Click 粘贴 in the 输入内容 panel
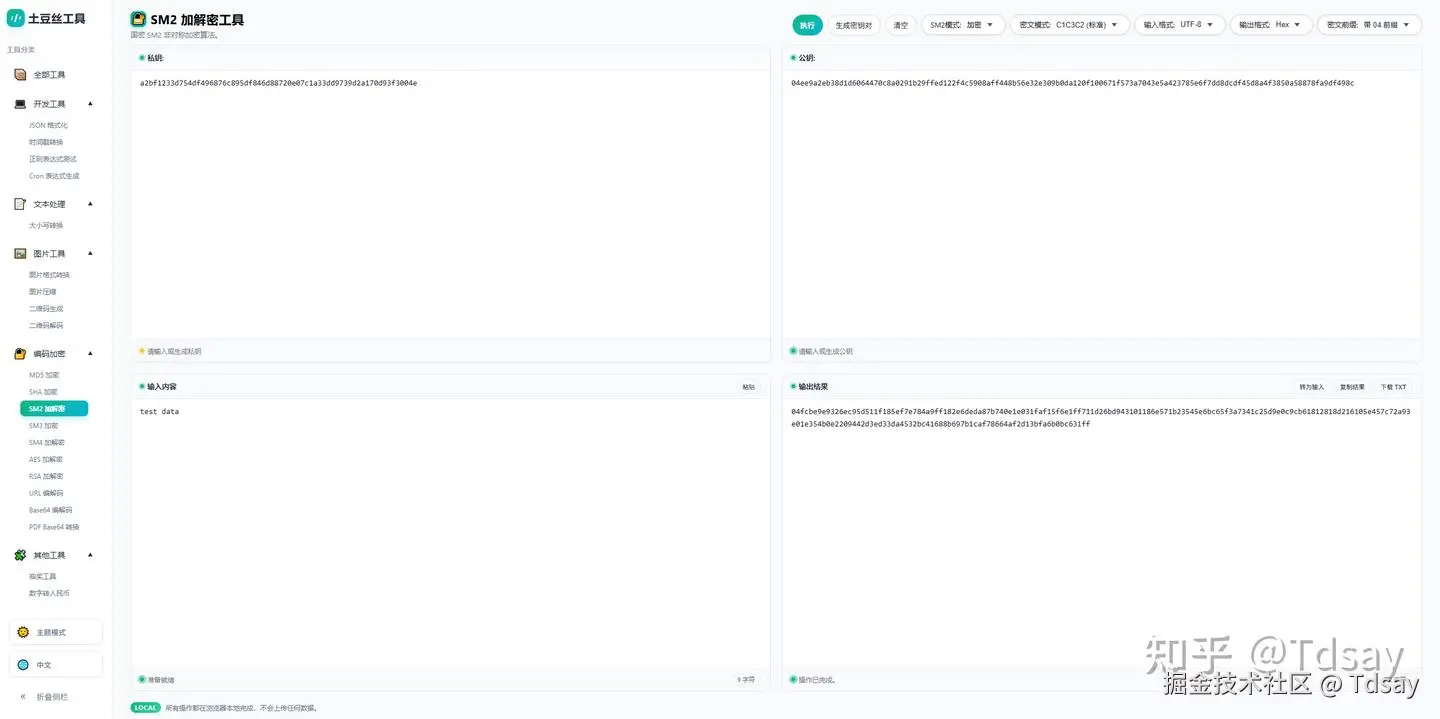1440x719 pixels. (749, 387)
